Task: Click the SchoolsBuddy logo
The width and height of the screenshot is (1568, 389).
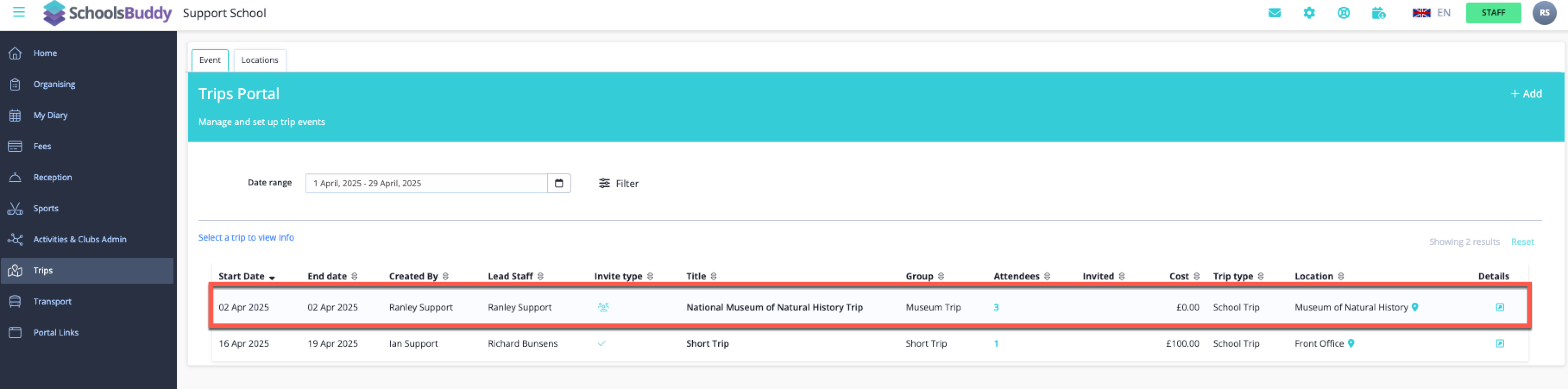Action: pyautogui.click(x=107, y=13)
